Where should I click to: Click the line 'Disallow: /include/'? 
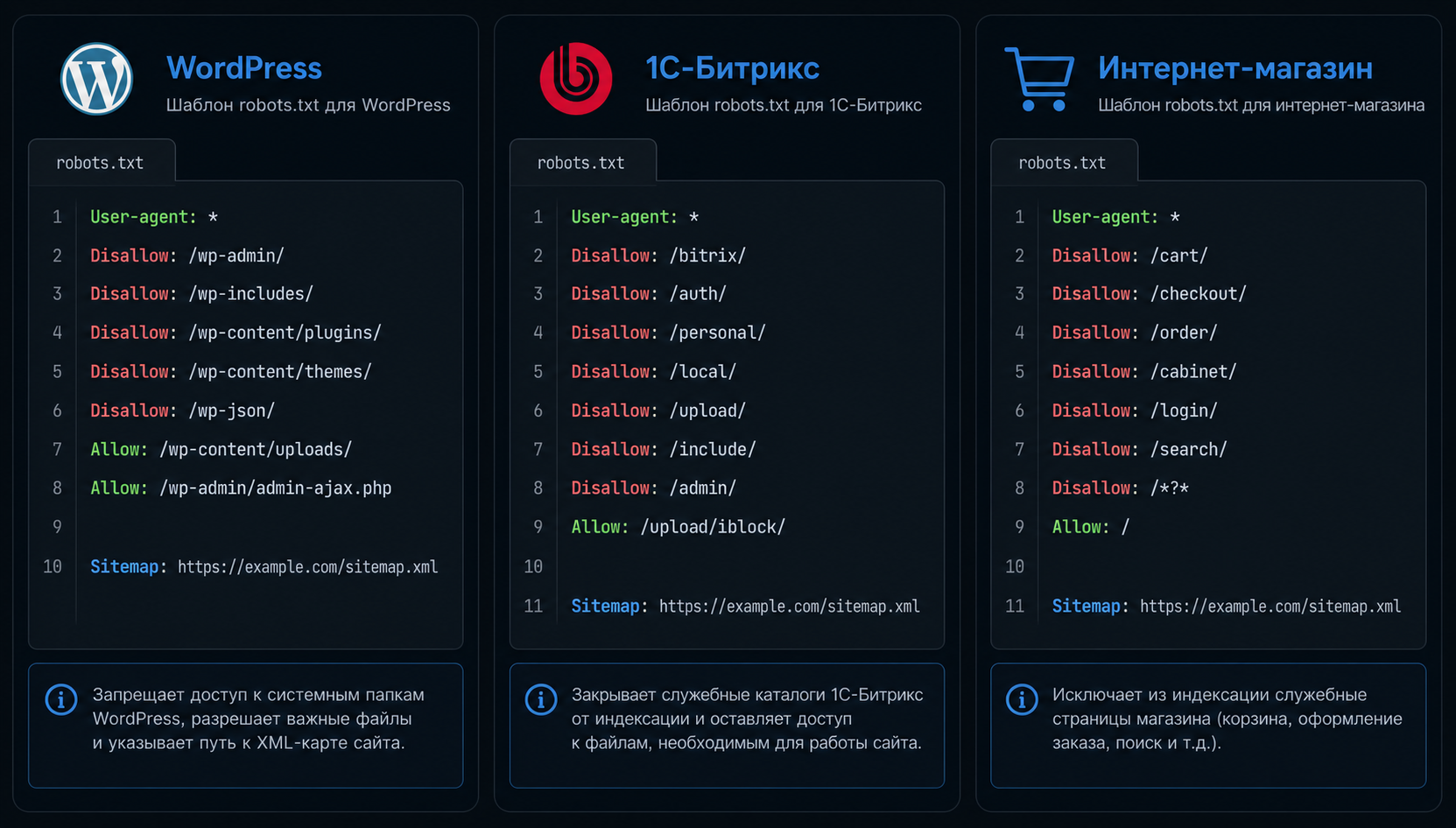[x=664, y=449]
